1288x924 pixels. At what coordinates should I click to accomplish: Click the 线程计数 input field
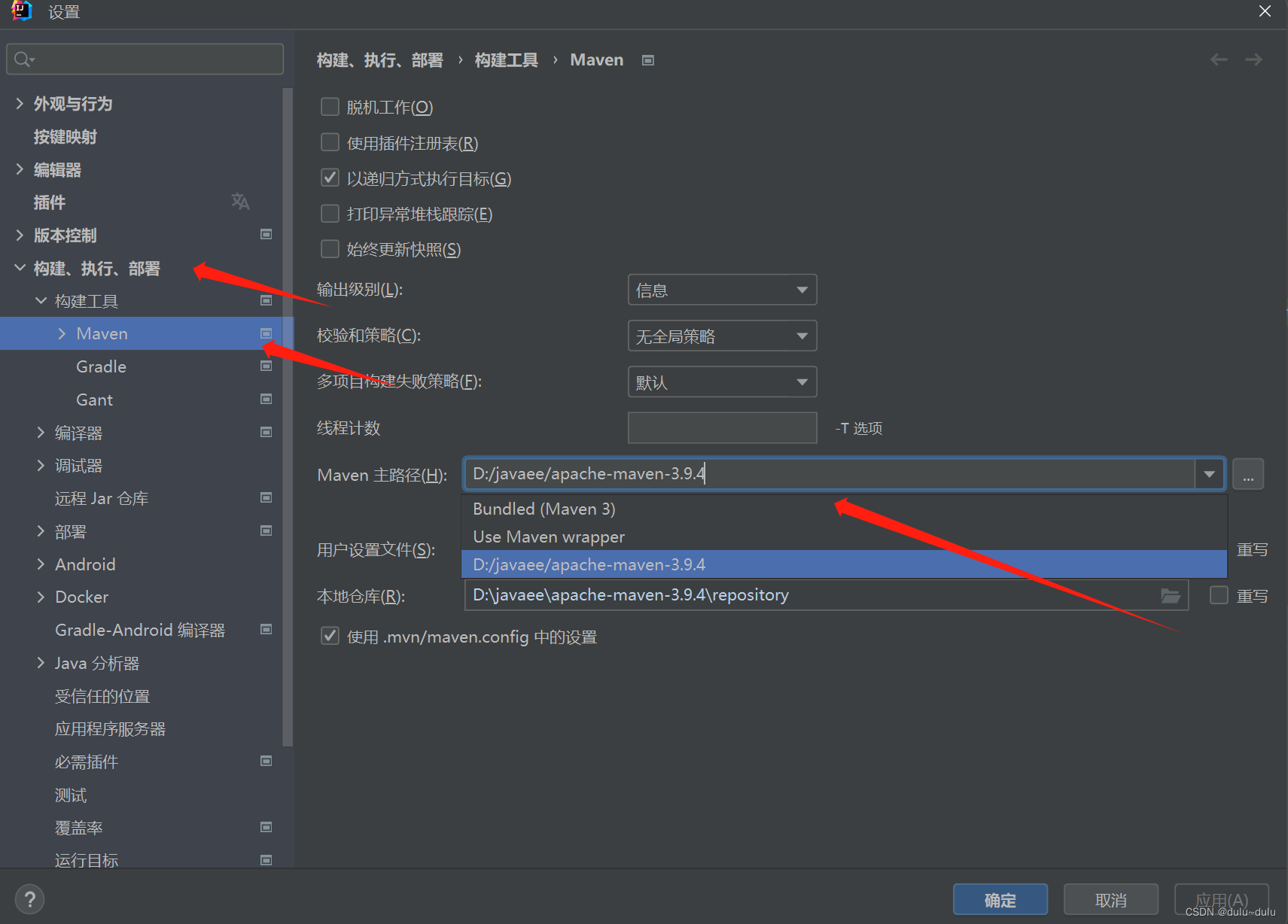tap(722, 427)
